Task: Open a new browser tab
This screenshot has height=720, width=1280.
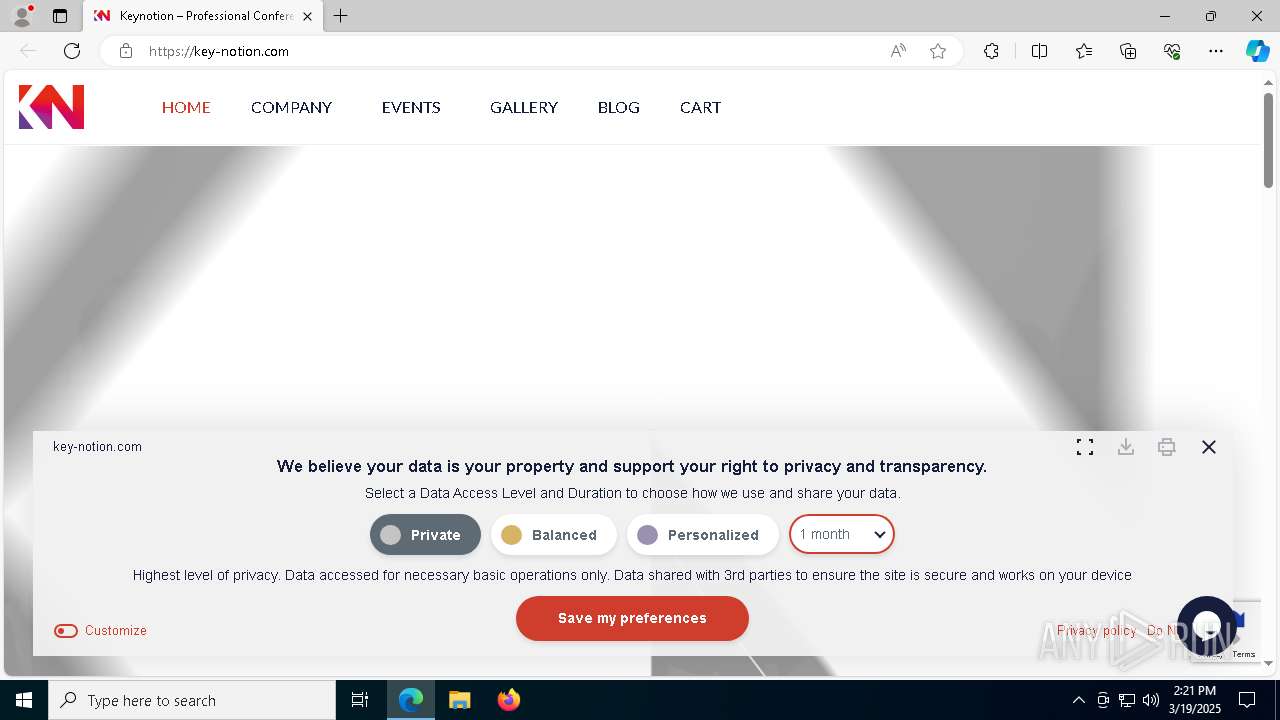Action: (341, 16)
